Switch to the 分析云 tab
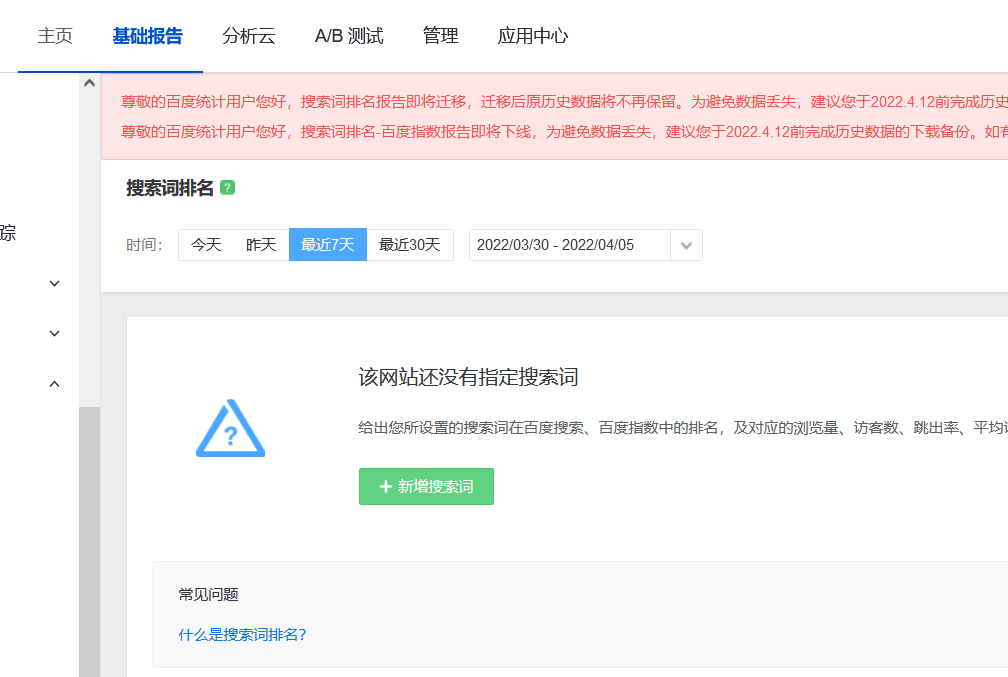The width and height of the screenshot is (1008, 677). click(248, 36)
